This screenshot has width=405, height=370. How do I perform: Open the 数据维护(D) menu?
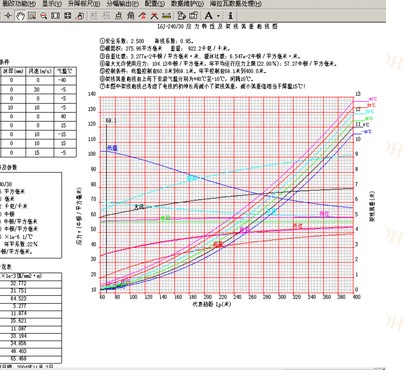[187, 4]
